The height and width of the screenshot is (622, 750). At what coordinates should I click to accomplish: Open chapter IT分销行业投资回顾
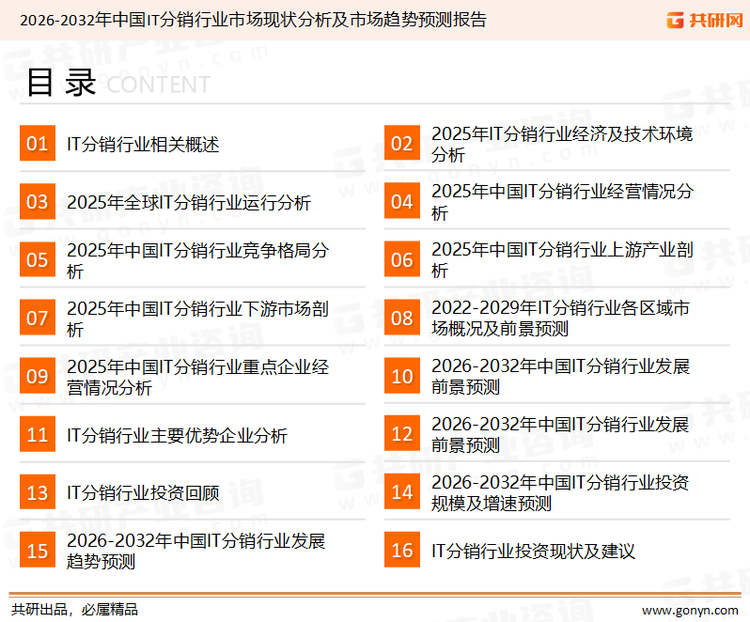(143, 493)
